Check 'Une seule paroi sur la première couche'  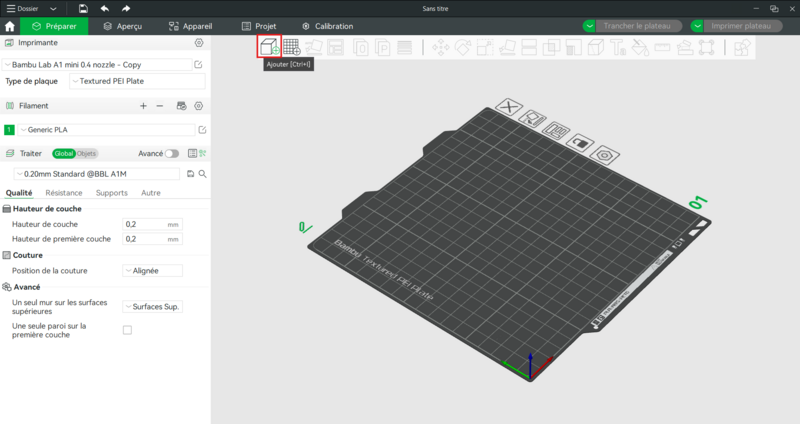(127, 330)
